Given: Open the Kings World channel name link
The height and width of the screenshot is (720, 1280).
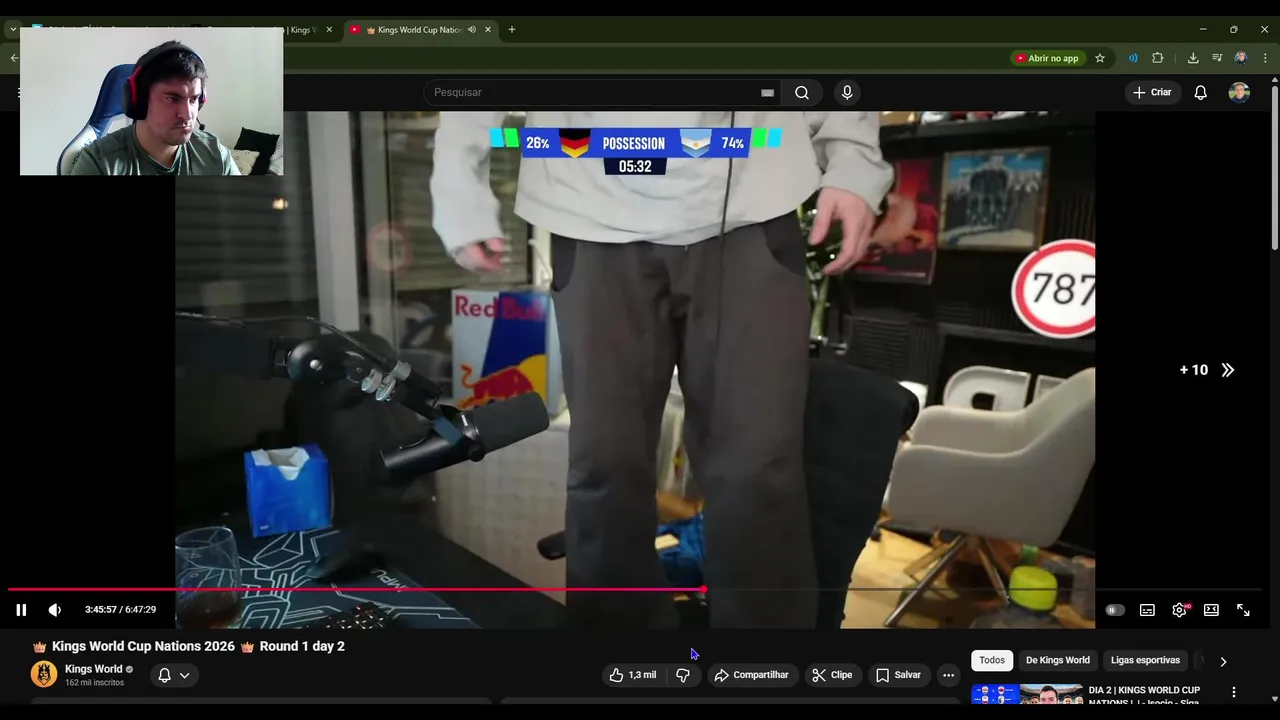Looking at the screenshot, I should click(x=94, y=669).
